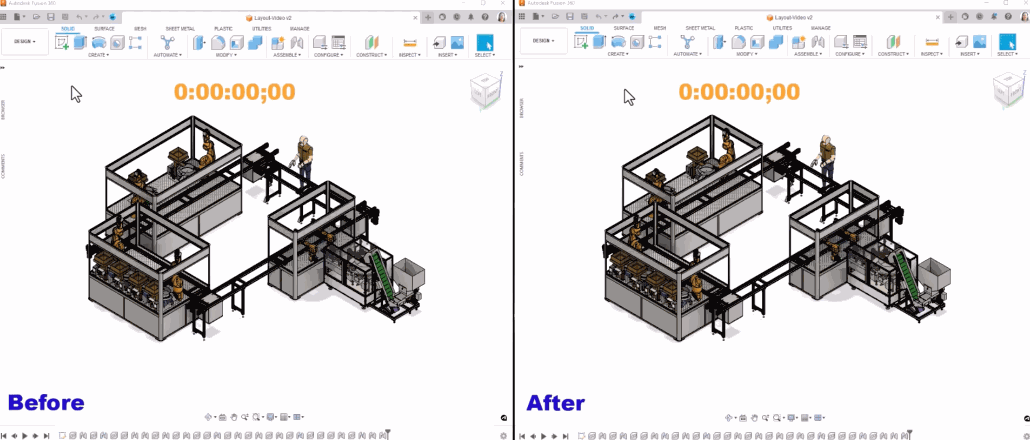Close Layout-Video v2 tab in the left (Before) window
This screenshot has width=1030, height=440.
(414, 18)
